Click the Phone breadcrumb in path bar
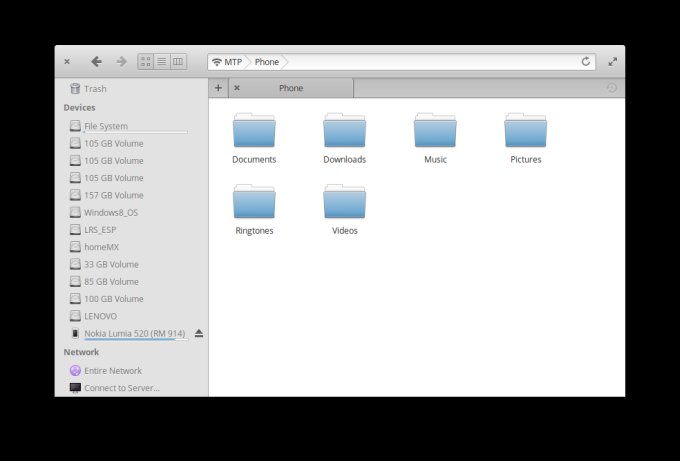The height and width of the screenshot is (461, 680). [x=267, y=62]
